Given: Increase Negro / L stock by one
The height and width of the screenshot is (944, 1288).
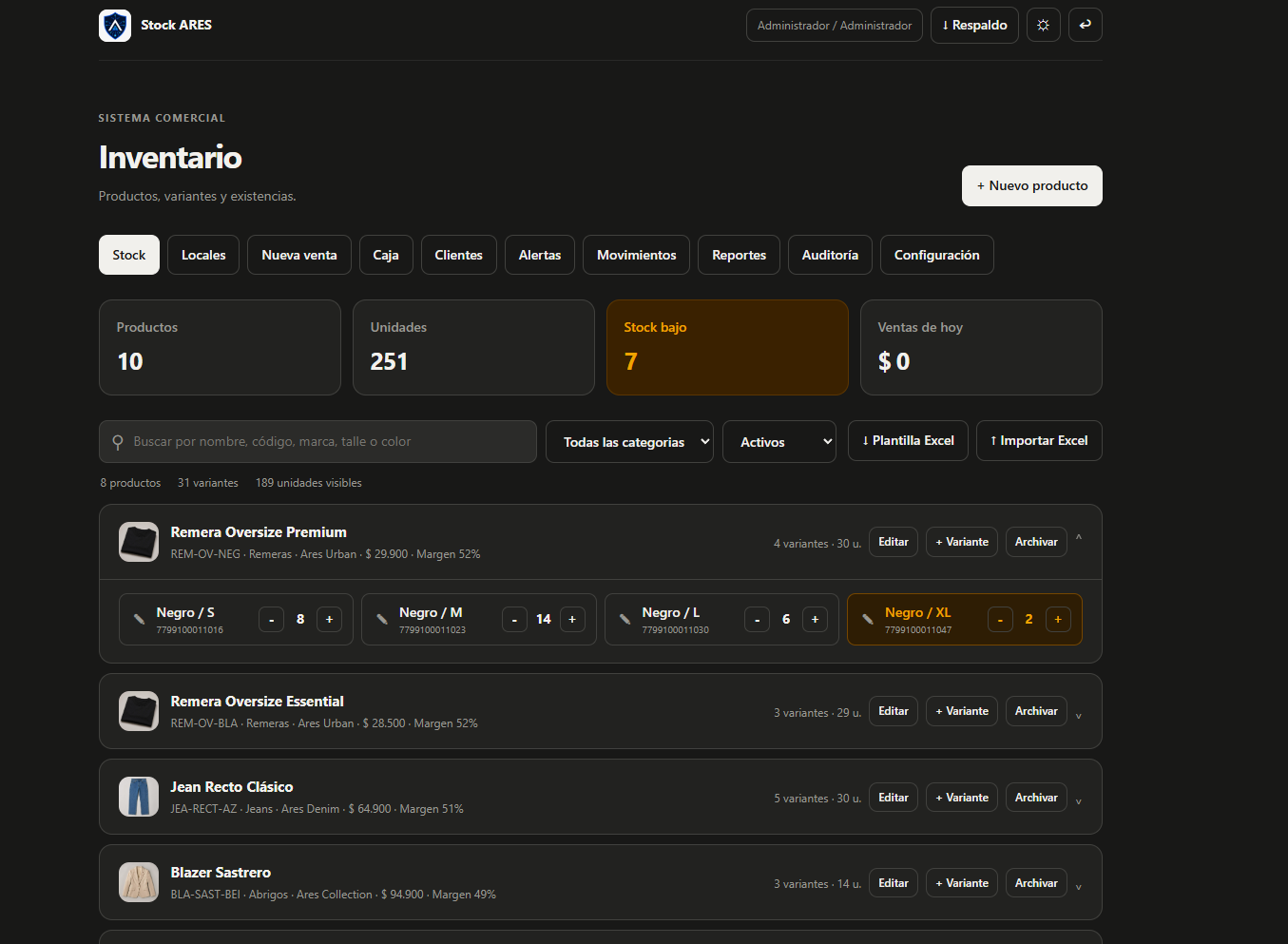Looking at the screenshot, I should [816, 620].
